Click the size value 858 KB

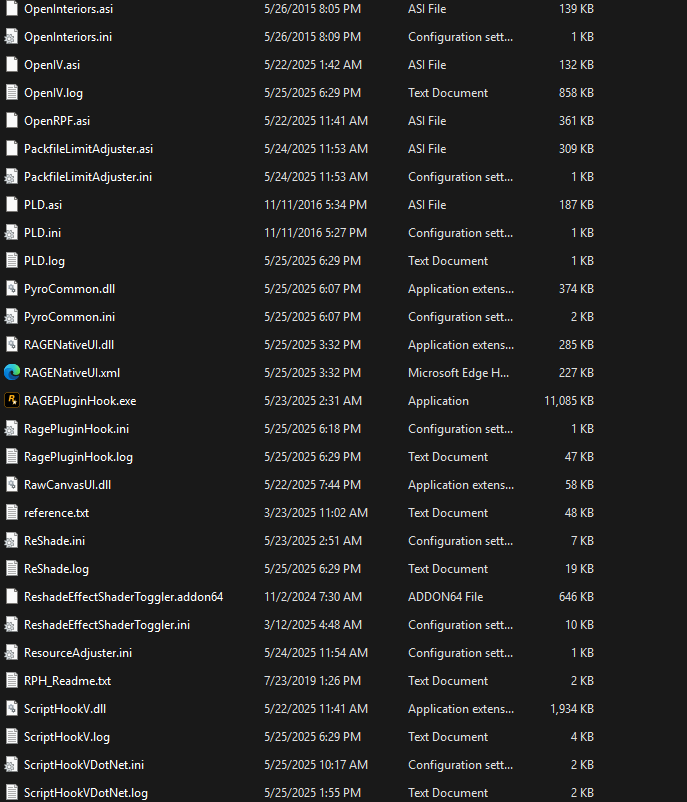(576, 93)
